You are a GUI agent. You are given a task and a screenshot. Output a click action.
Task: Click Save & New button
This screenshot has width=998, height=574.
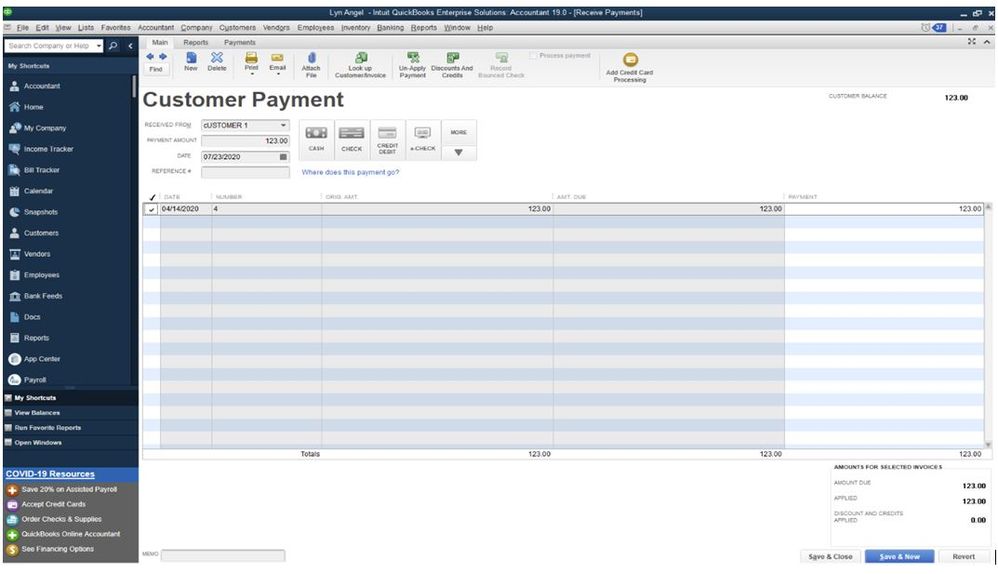click(899, 557)
